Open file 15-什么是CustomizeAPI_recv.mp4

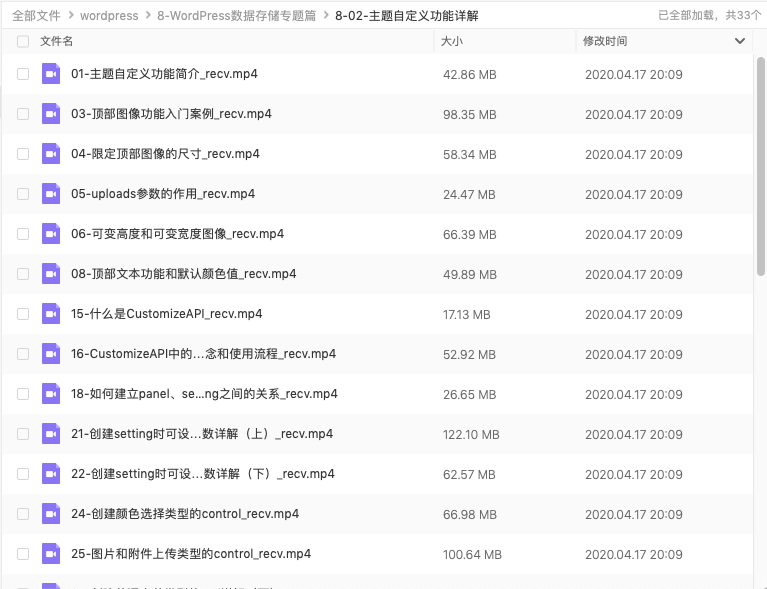click(x=167, y=314)
